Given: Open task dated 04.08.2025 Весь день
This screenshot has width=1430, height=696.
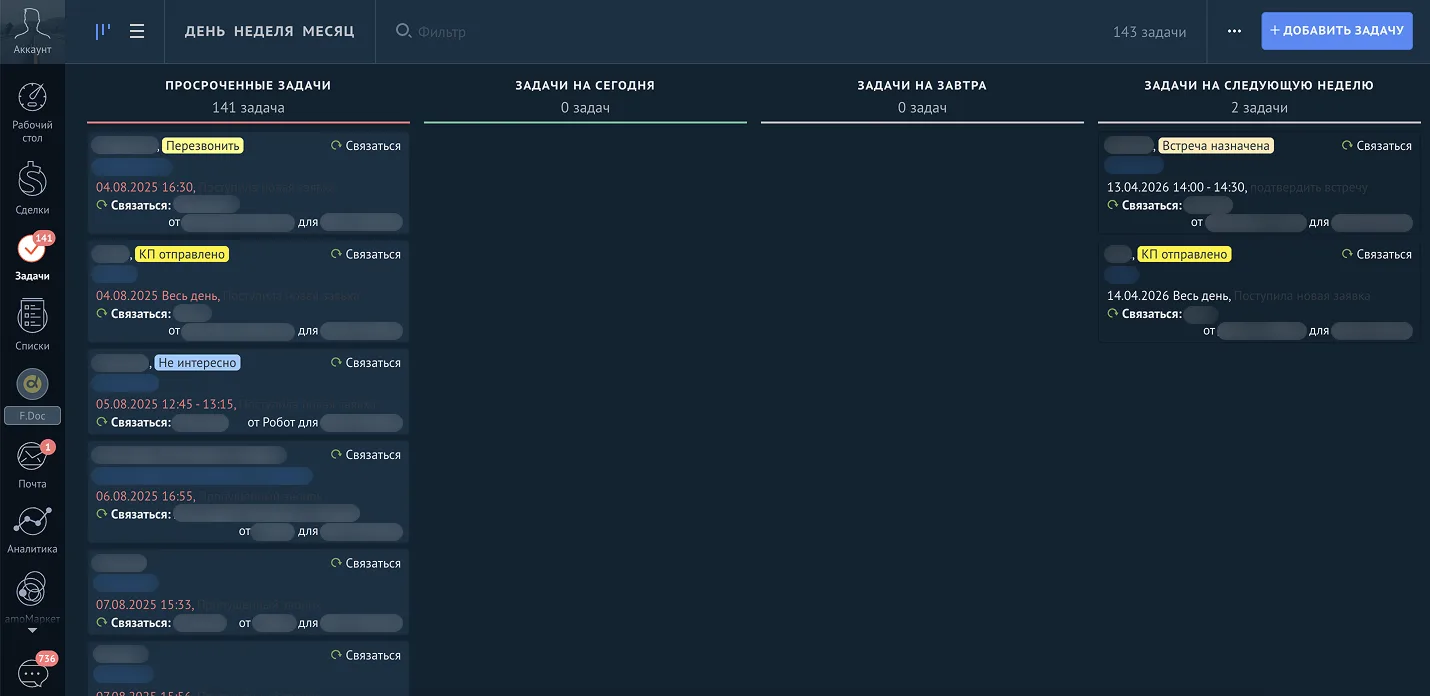Looking at the screenshot, I should click(248, 291).
